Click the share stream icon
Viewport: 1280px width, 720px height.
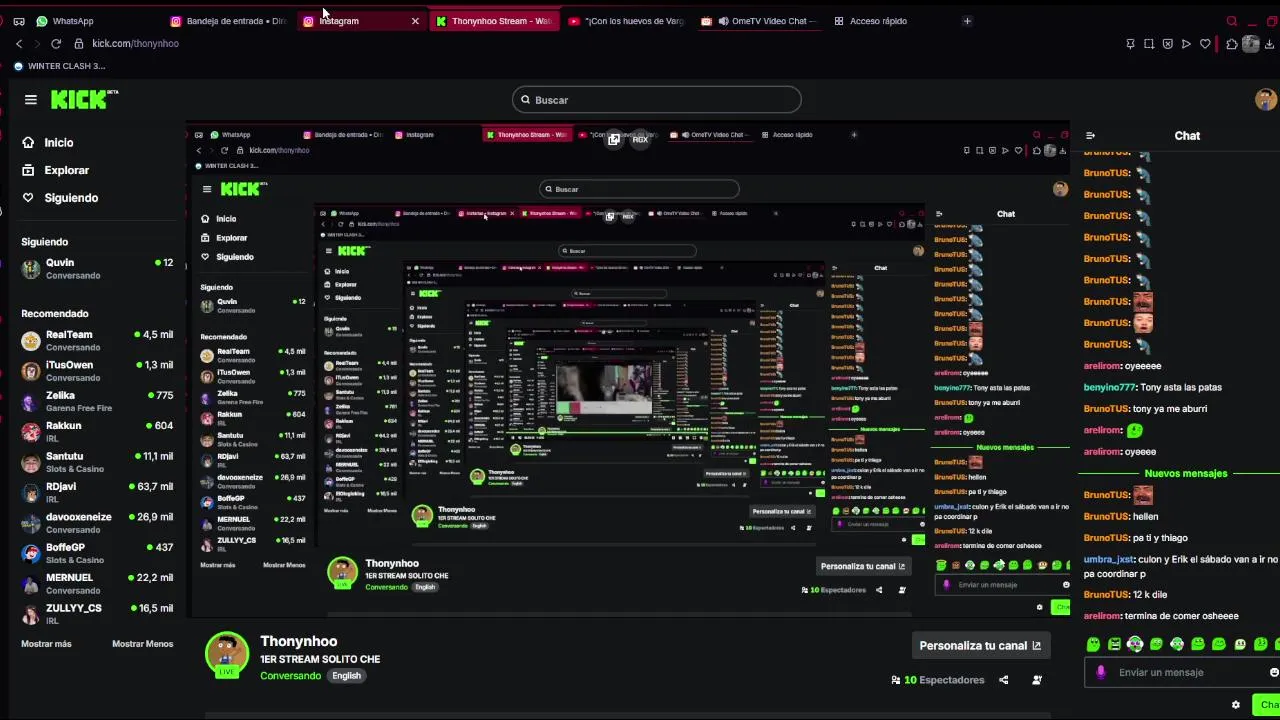point(1003,680)
